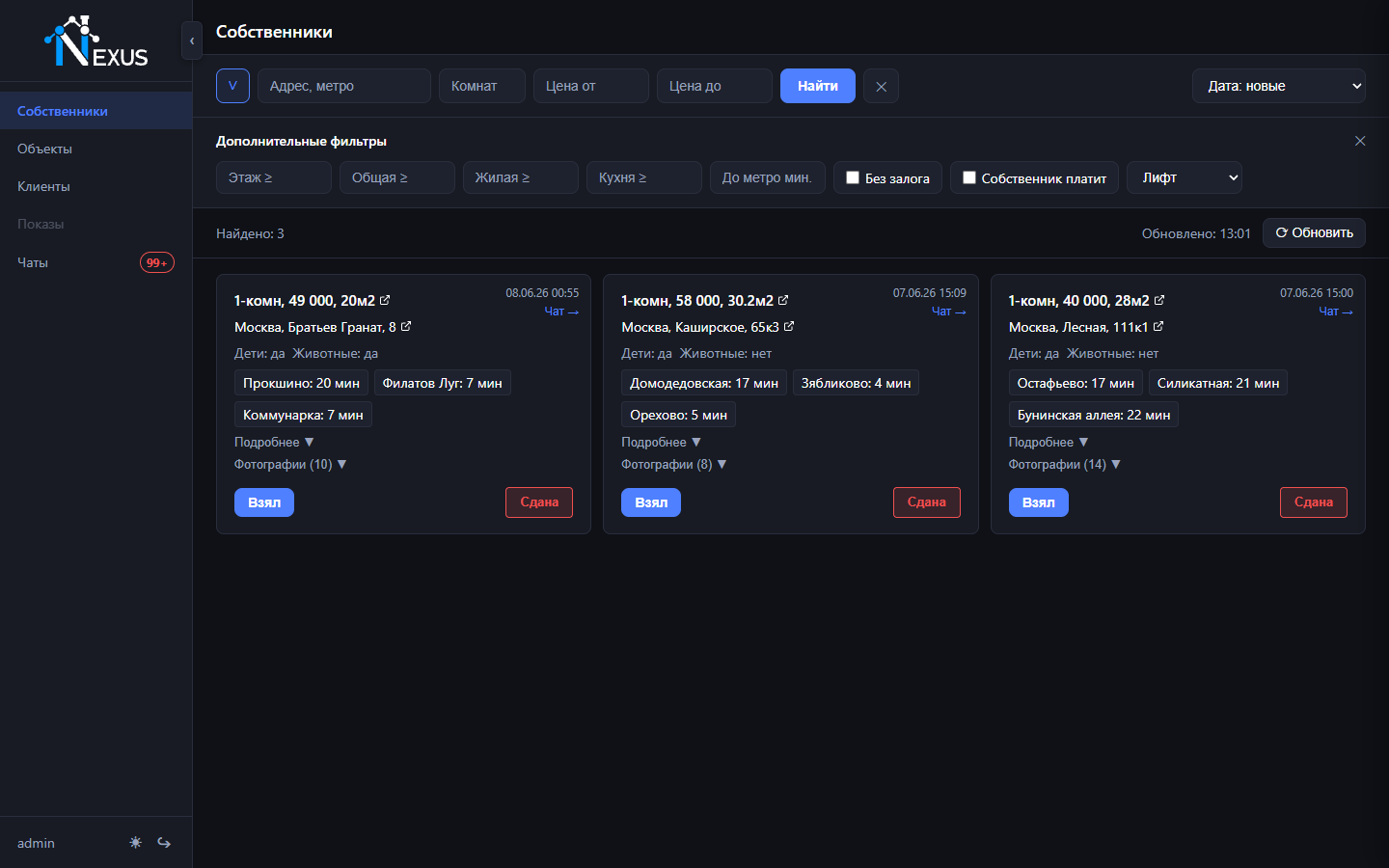Screen dimensions: 1389x868
Task: Toggle the theme with the sun icon
Action: [x=135, y=843]
